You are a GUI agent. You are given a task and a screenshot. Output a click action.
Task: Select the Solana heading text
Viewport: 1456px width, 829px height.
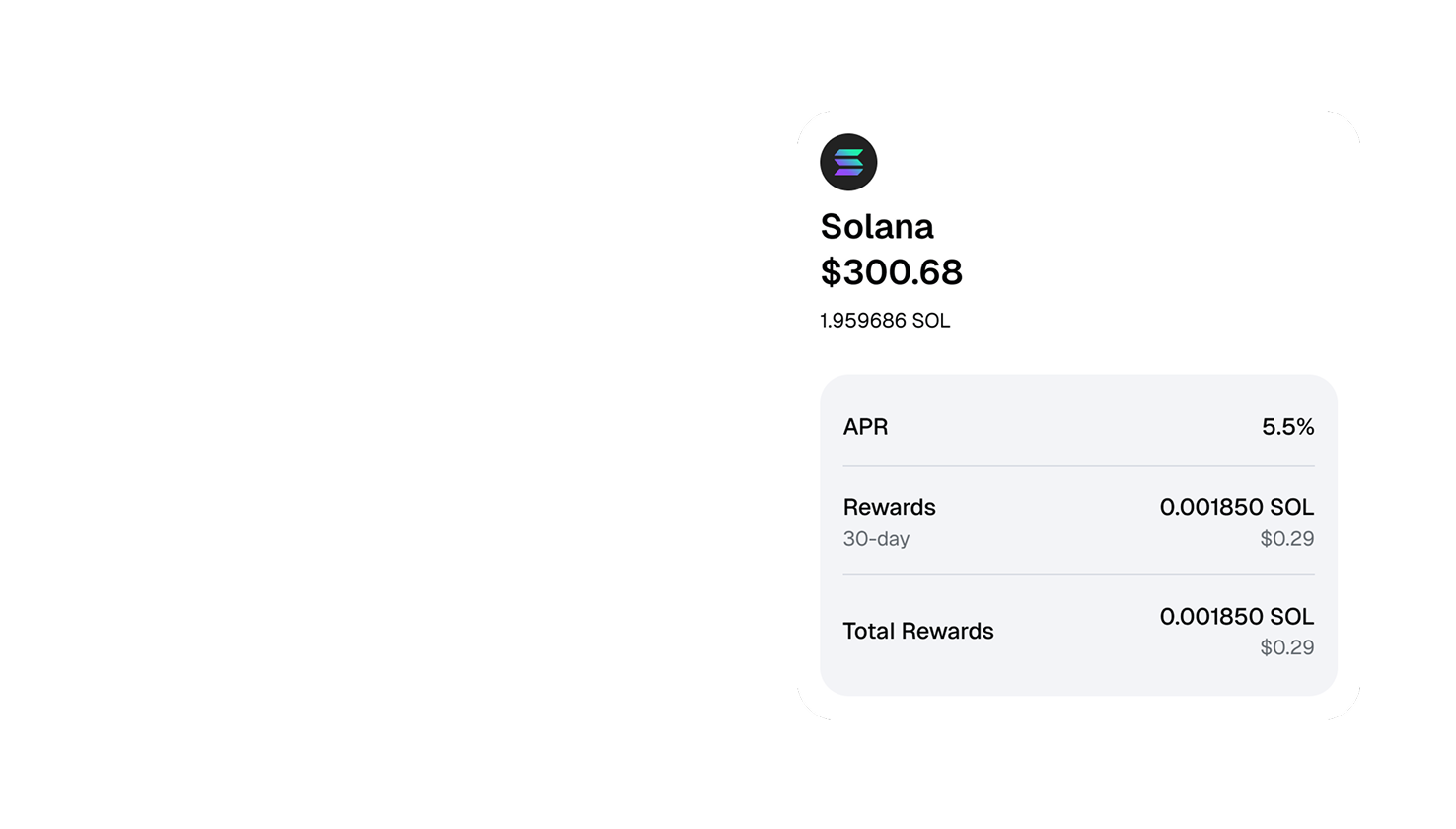click(x=877, y=227)
